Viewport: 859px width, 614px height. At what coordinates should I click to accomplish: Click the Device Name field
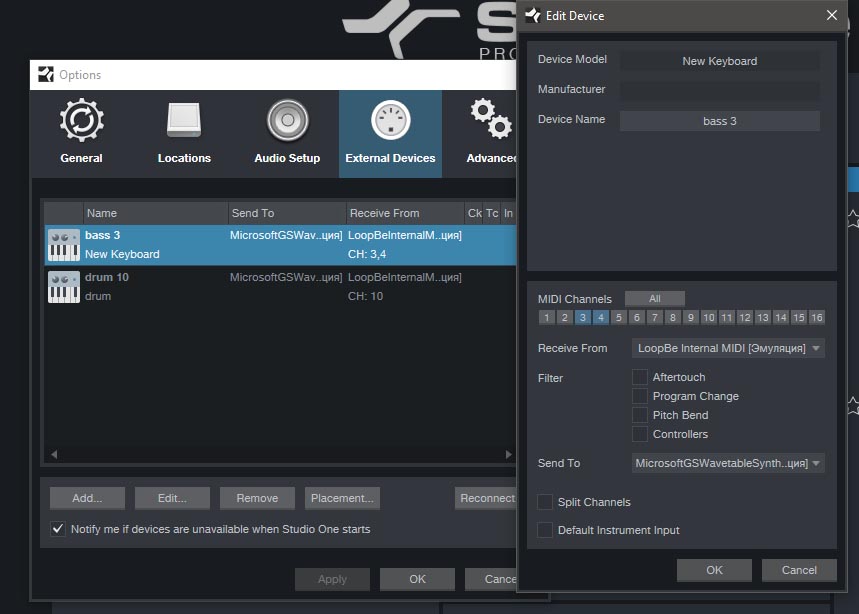coord(719,121)
